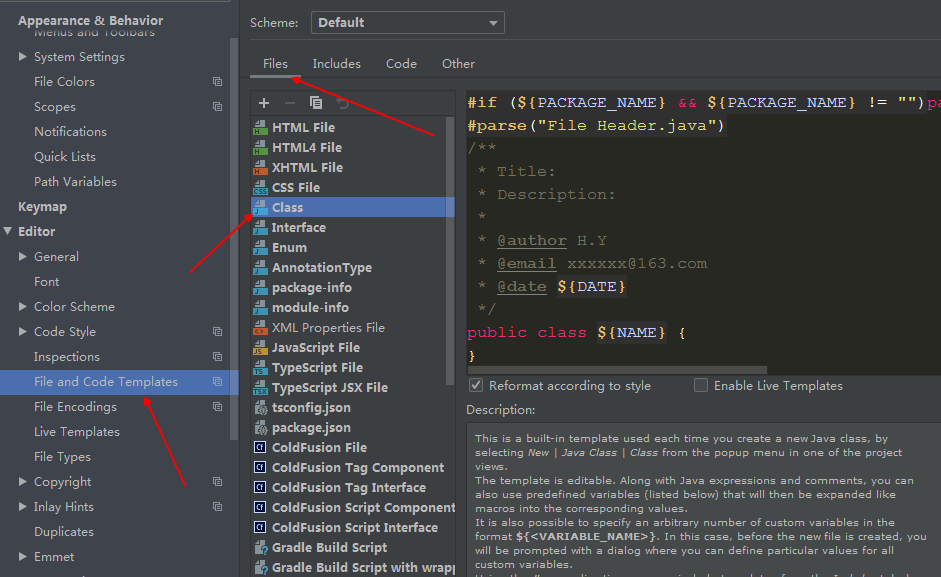The image size is (941, 577).
Task: Click project-level icon beside Inspections
Action: pos(217,357)
